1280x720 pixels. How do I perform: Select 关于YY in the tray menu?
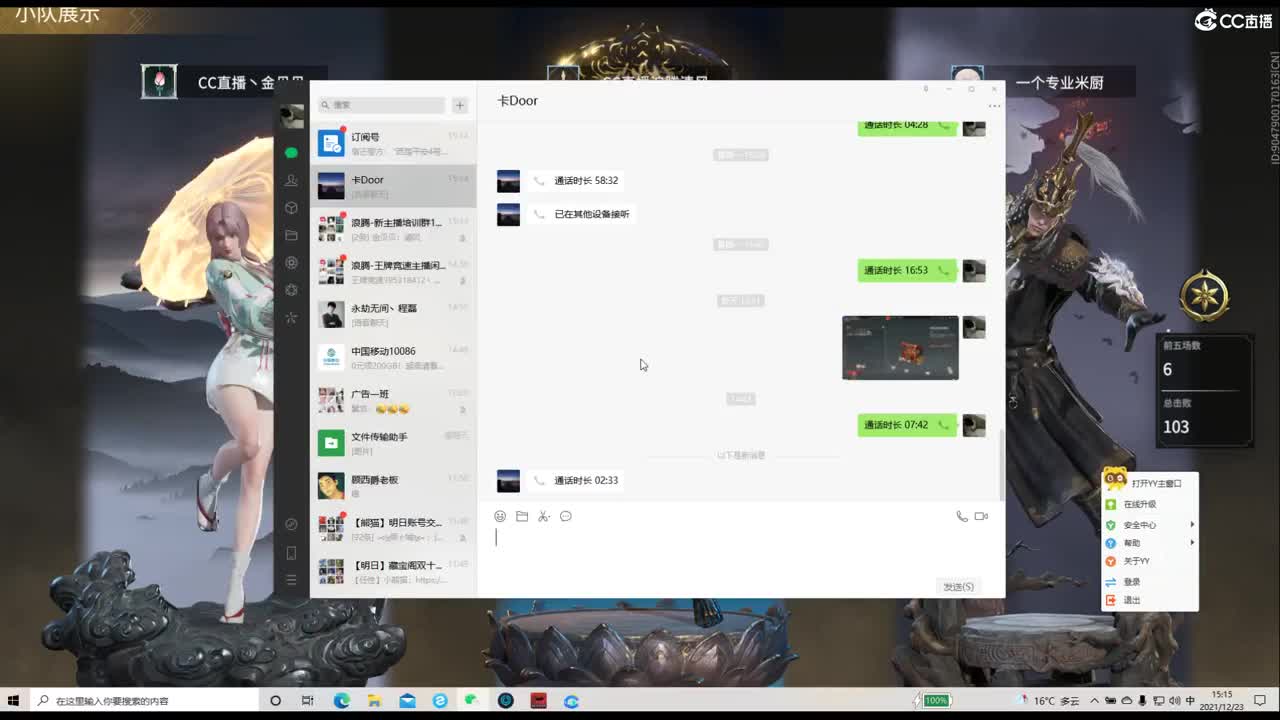(x=1150, y=561)
